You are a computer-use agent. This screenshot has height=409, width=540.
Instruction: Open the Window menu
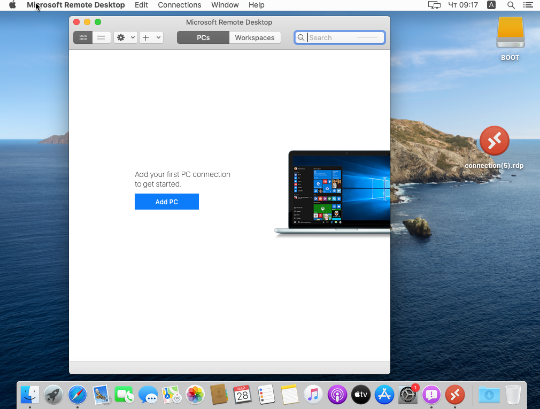click(225, 5)
